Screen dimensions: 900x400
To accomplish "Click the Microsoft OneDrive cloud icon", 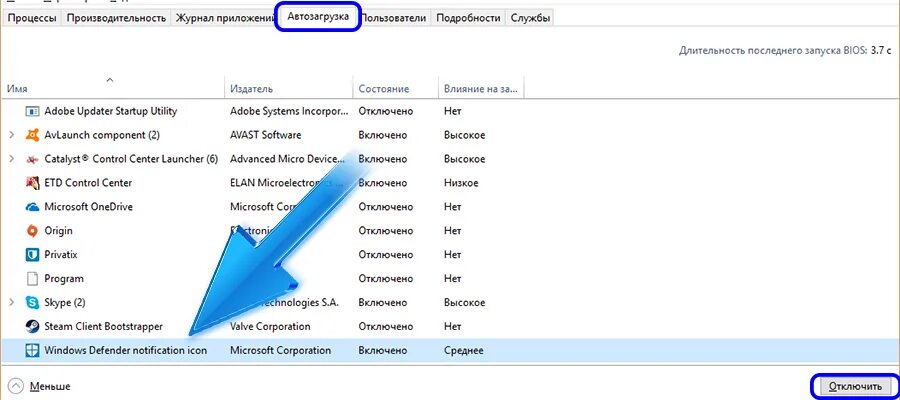I will (x=33, y=207).
